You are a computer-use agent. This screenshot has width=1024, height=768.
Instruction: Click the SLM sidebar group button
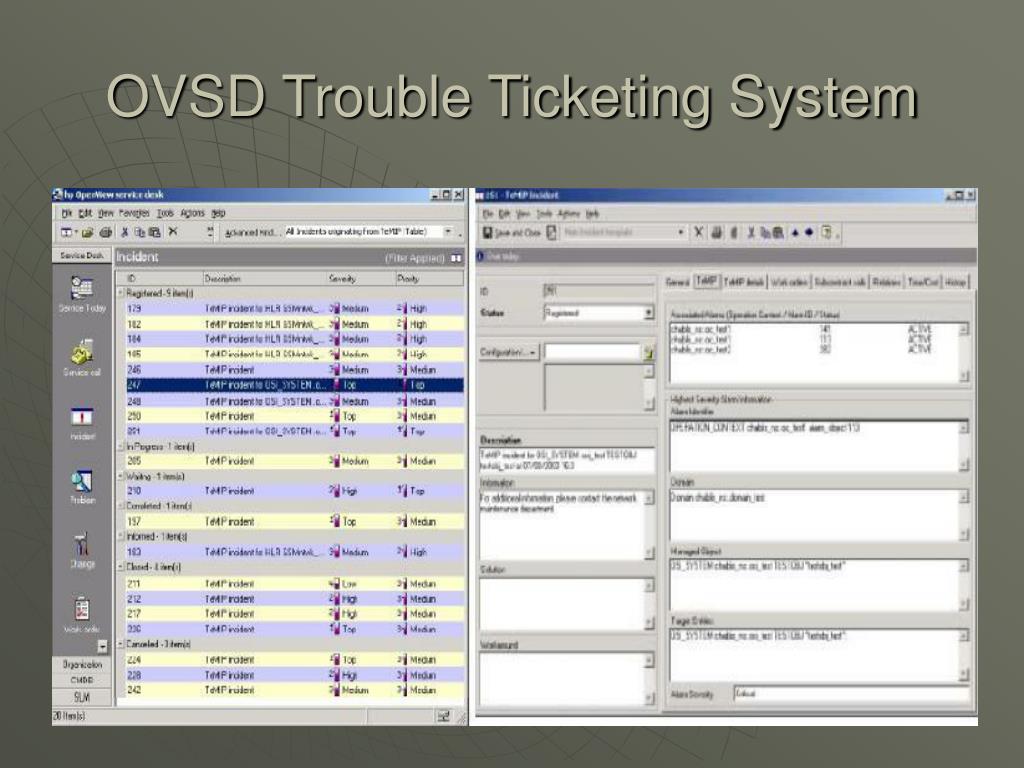(x=82, y=696)
